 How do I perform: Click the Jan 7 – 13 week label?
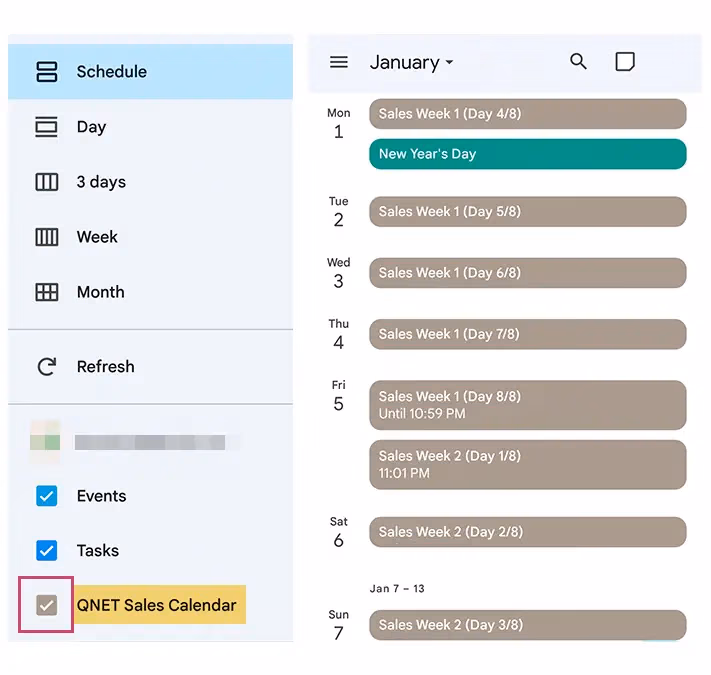(x=397, y=588)
